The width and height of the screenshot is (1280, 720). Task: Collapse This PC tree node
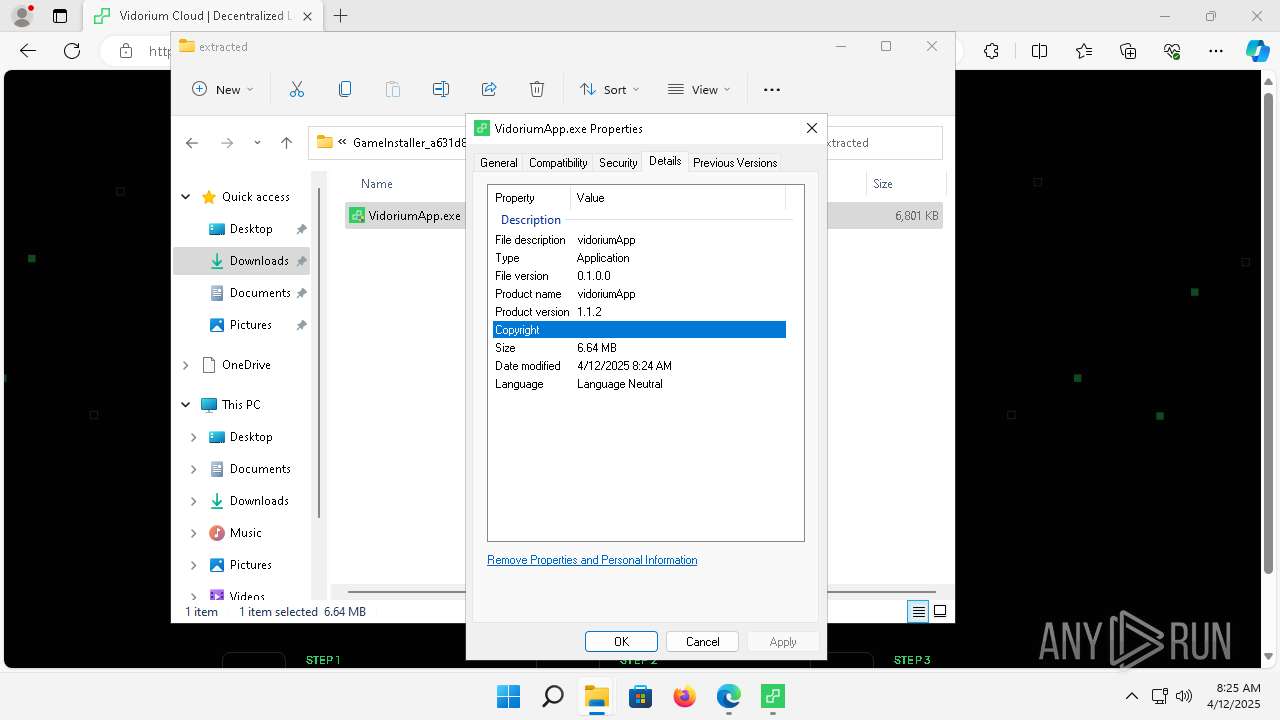tap(186, 405)
